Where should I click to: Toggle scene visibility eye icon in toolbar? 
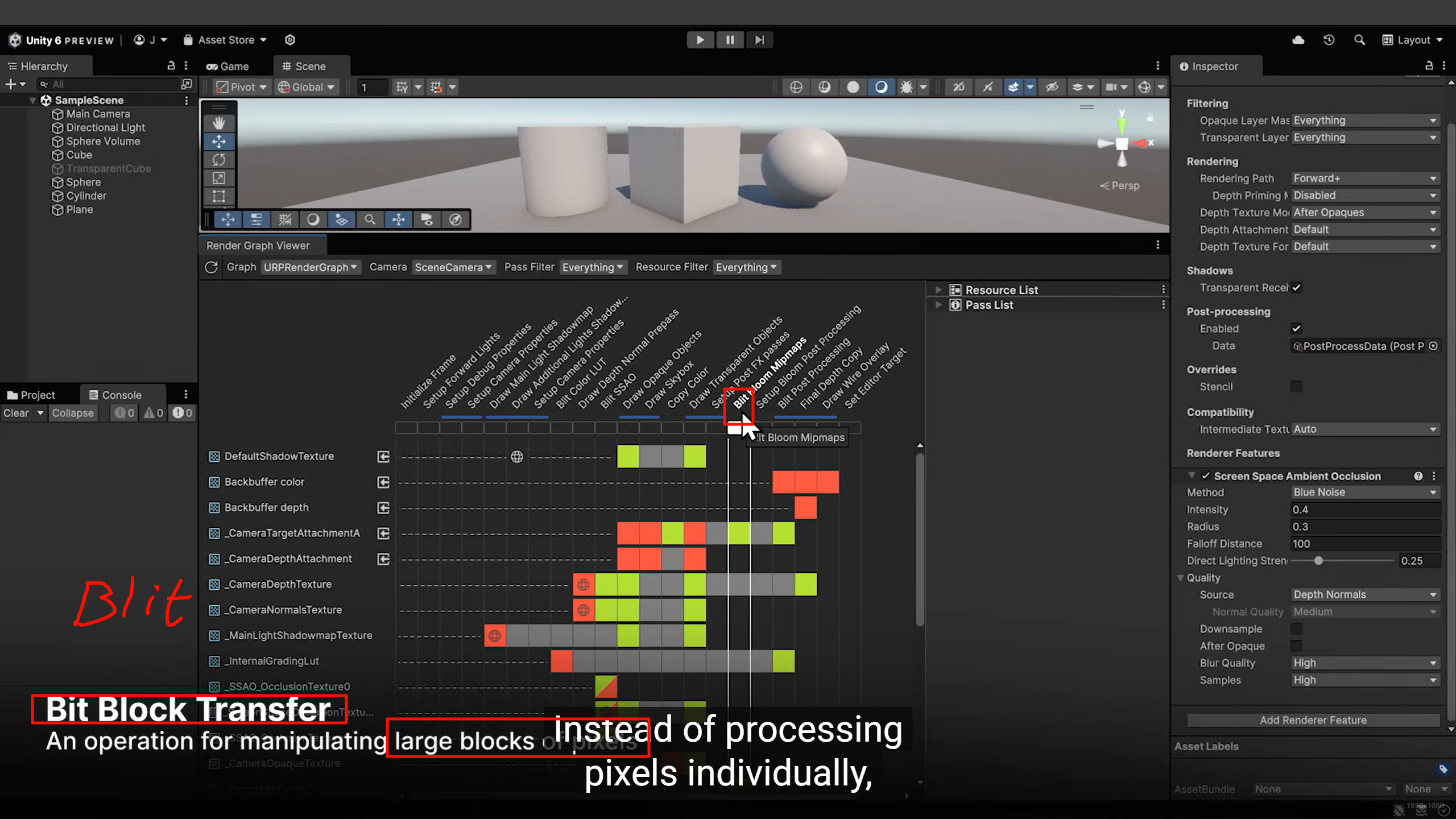click(x=1052, y=87)
